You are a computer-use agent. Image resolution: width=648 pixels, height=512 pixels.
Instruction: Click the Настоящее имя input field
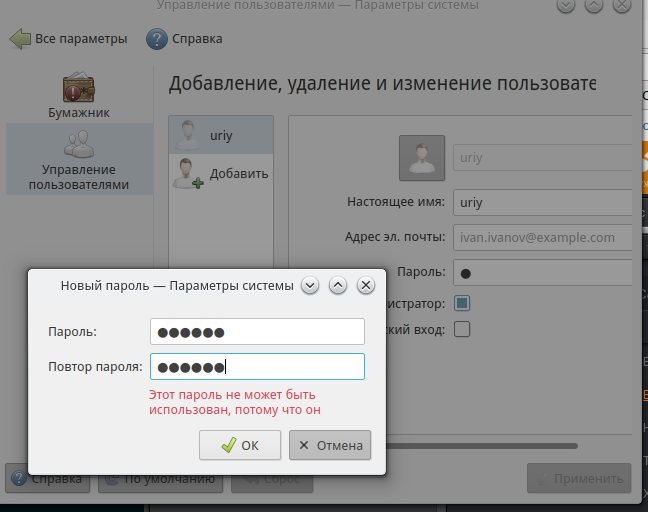coord(543,202)
